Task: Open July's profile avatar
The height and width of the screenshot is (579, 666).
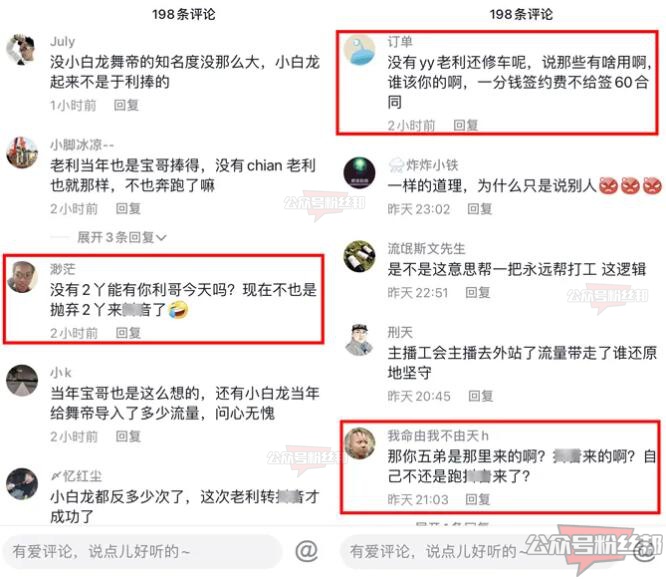Action: pyautogui.click(x=21, y=49)
